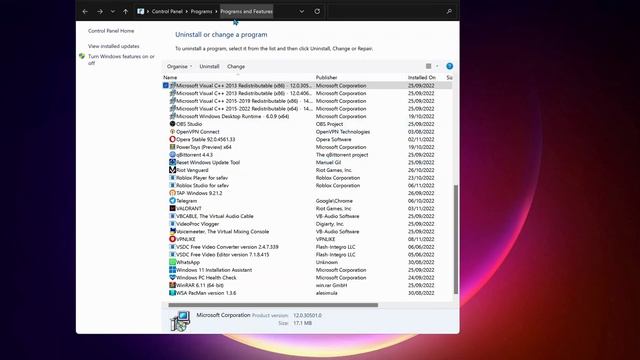This screenshot has width=640, height=360.
Task: Open Turn Windows features on or off
Action: point(121,60)
